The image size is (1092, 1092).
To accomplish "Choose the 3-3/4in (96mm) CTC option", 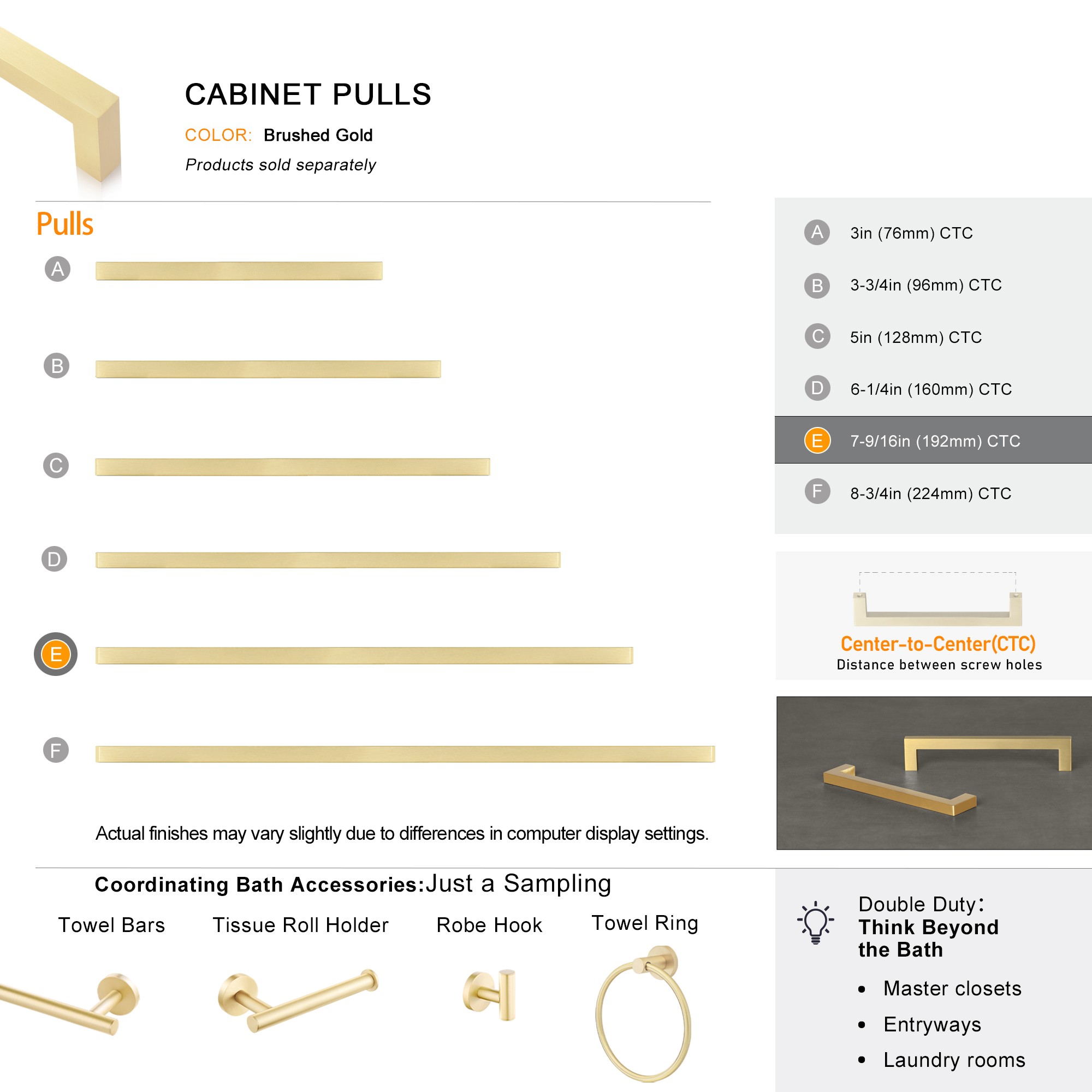I will 926,285.
